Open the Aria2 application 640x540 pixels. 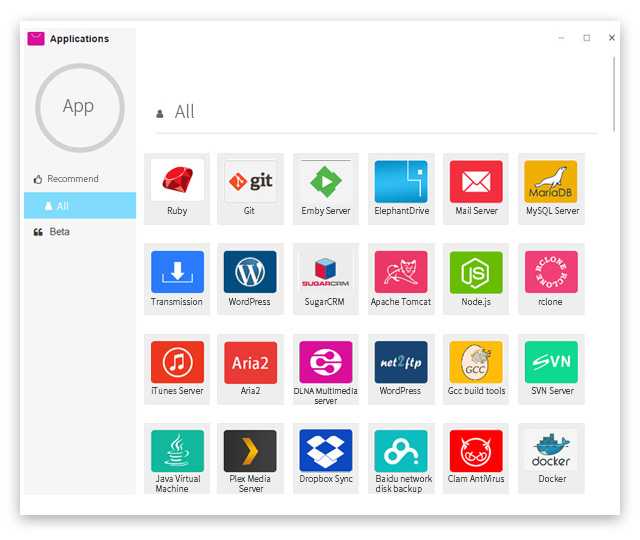[x=250, y=362]
